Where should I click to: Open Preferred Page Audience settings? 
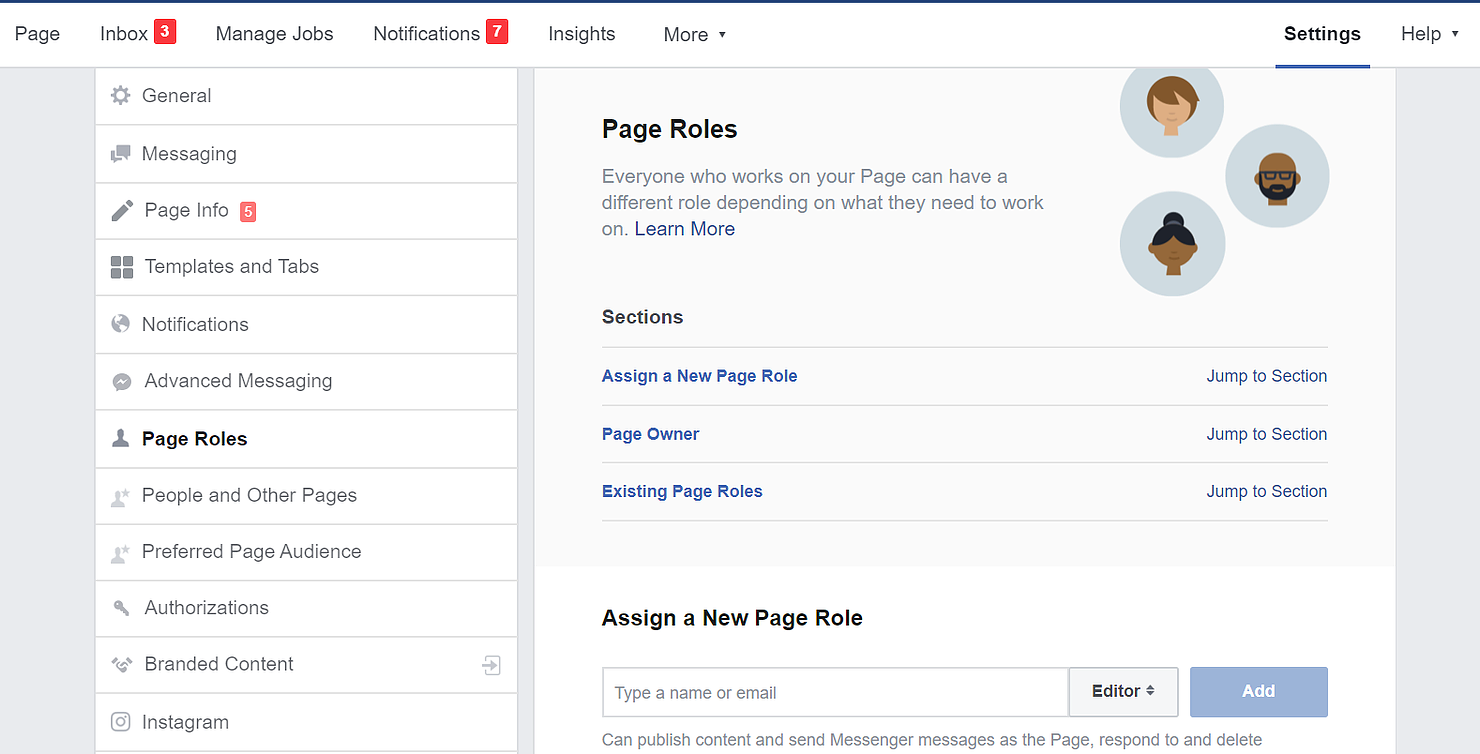tap(306, 552)
